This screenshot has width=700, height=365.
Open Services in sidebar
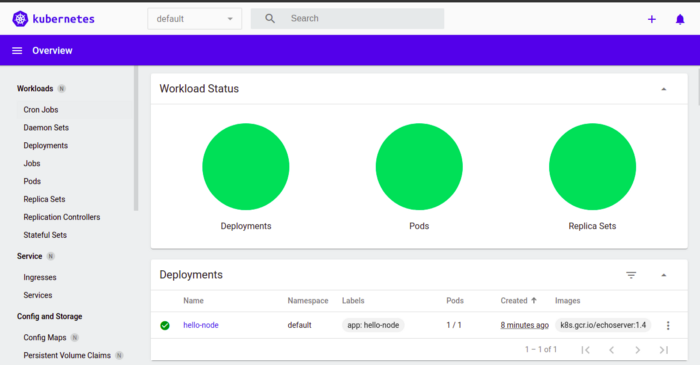click(x=38, y=295)
